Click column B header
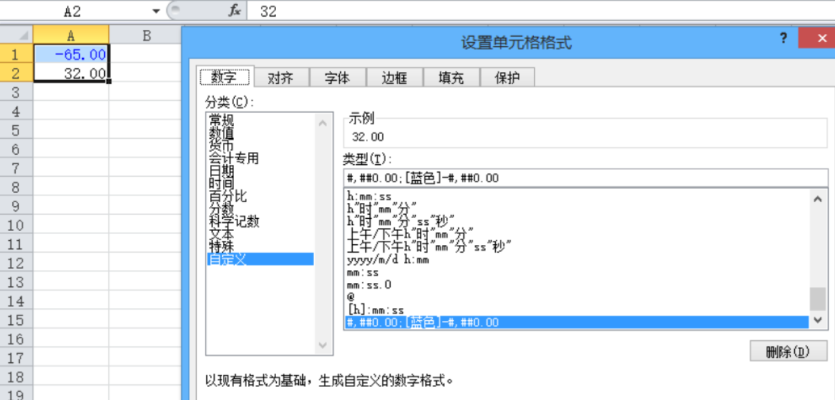The width and height of the screenshot is (835, 400). (146, 36)
